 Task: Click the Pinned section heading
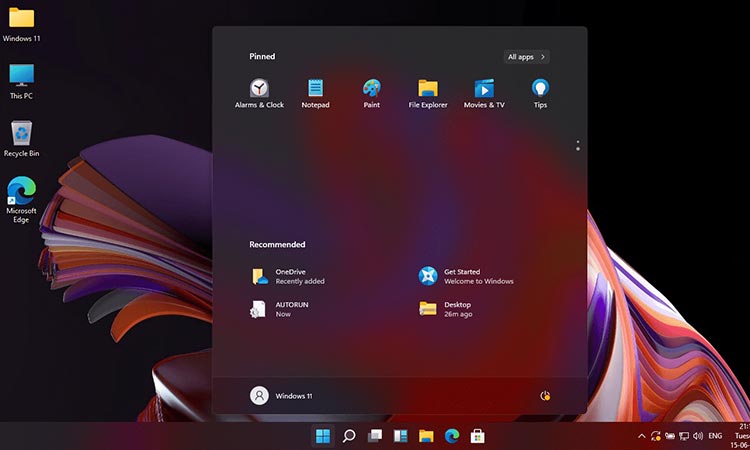click(x=262, y=56)
